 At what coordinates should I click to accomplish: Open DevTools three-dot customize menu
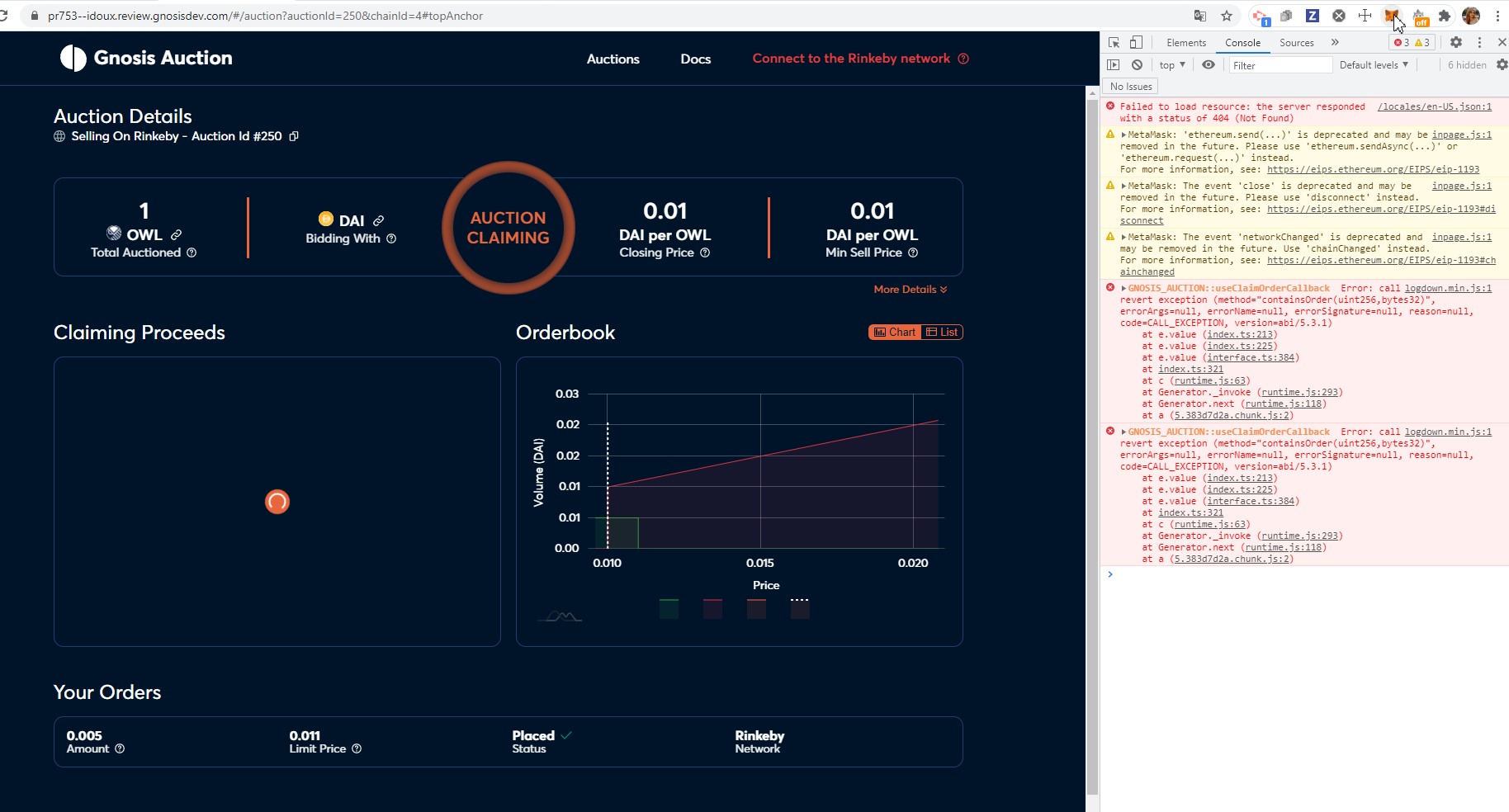[x=1479, y=42]
